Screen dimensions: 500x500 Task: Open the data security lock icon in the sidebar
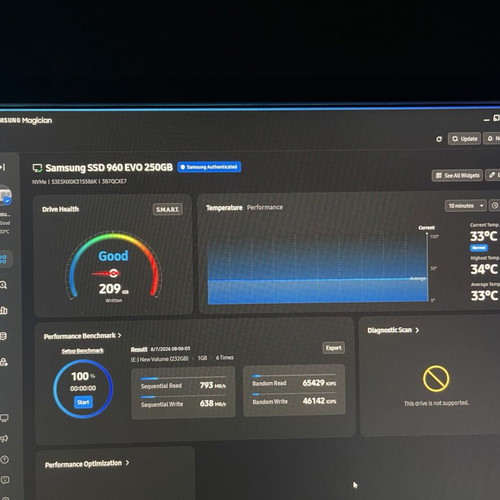(4, 362)
